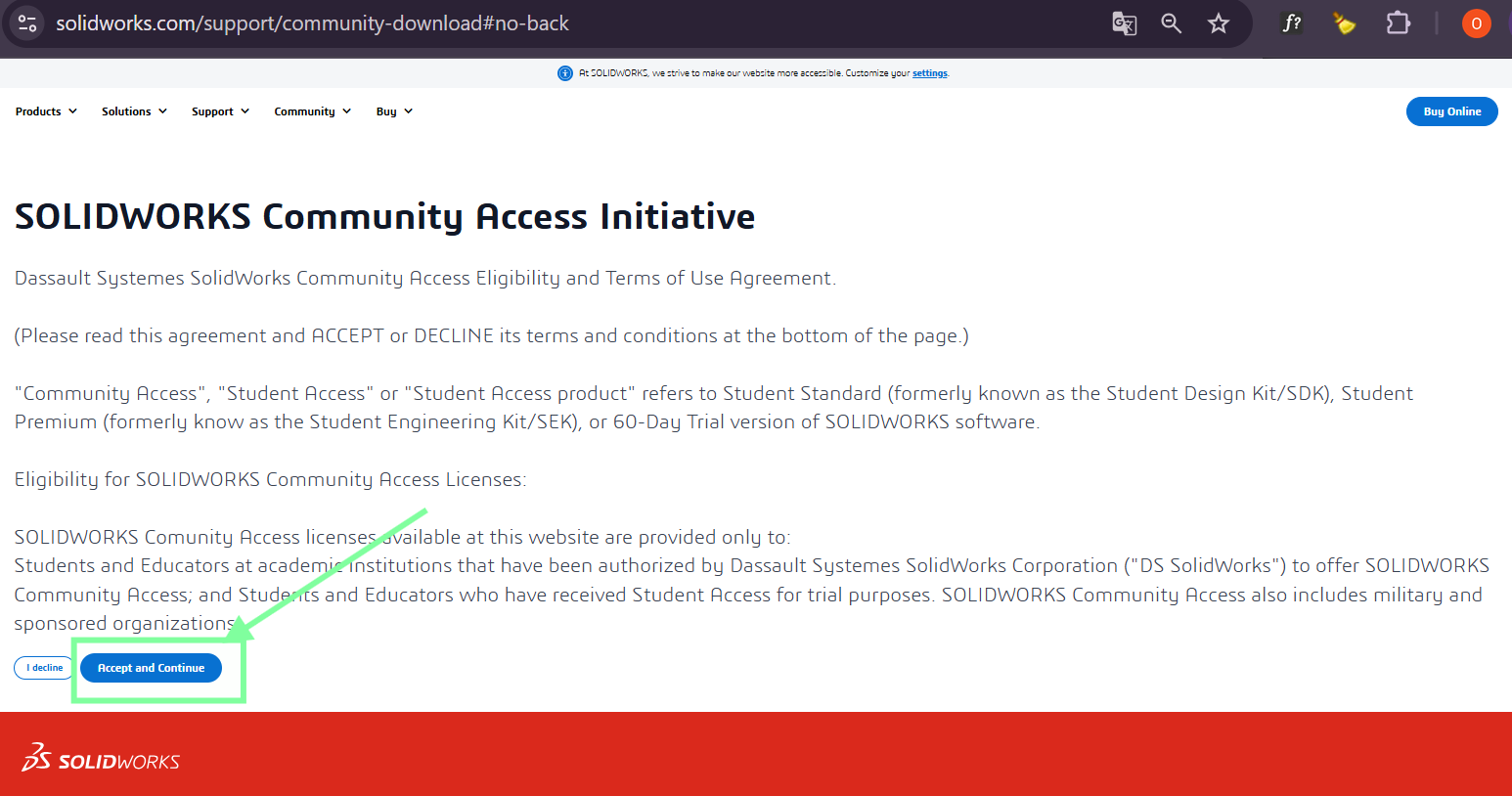Click the blue accessibility info icon
Image resolution: width=1512 pixels, height=796 pixels.
coord(565,73)
